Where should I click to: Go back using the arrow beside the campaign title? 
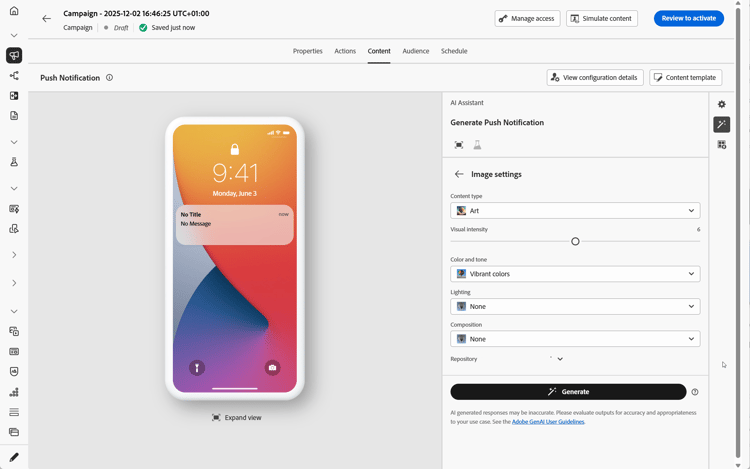(46, 19)
